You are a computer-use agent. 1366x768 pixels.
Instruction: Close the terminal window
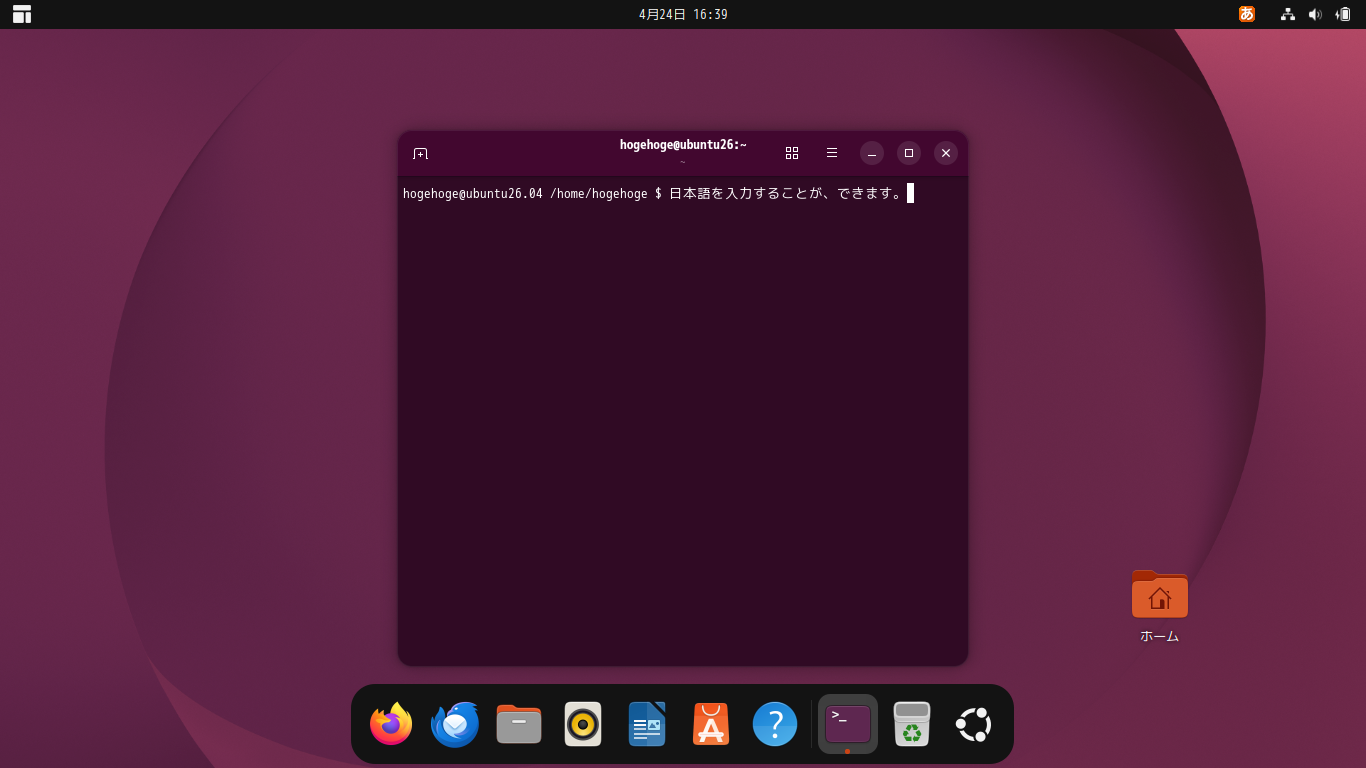pos(946,153)
